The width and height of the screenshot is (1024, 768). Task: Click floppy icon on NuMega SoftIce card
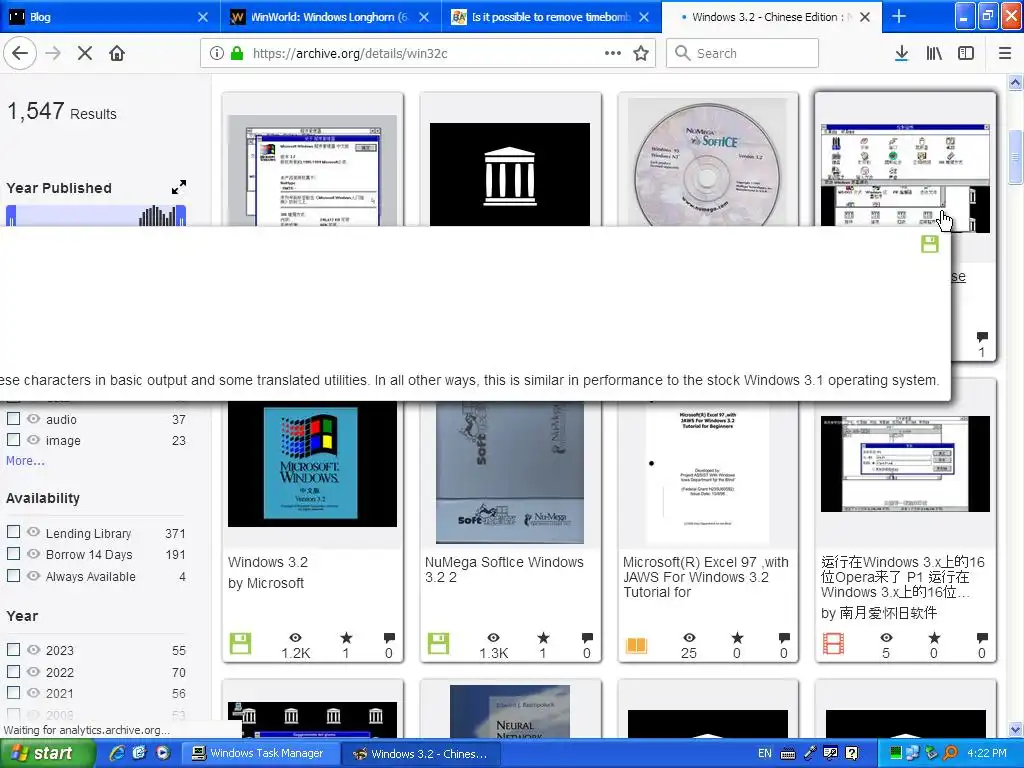click(x=438, y=644)
